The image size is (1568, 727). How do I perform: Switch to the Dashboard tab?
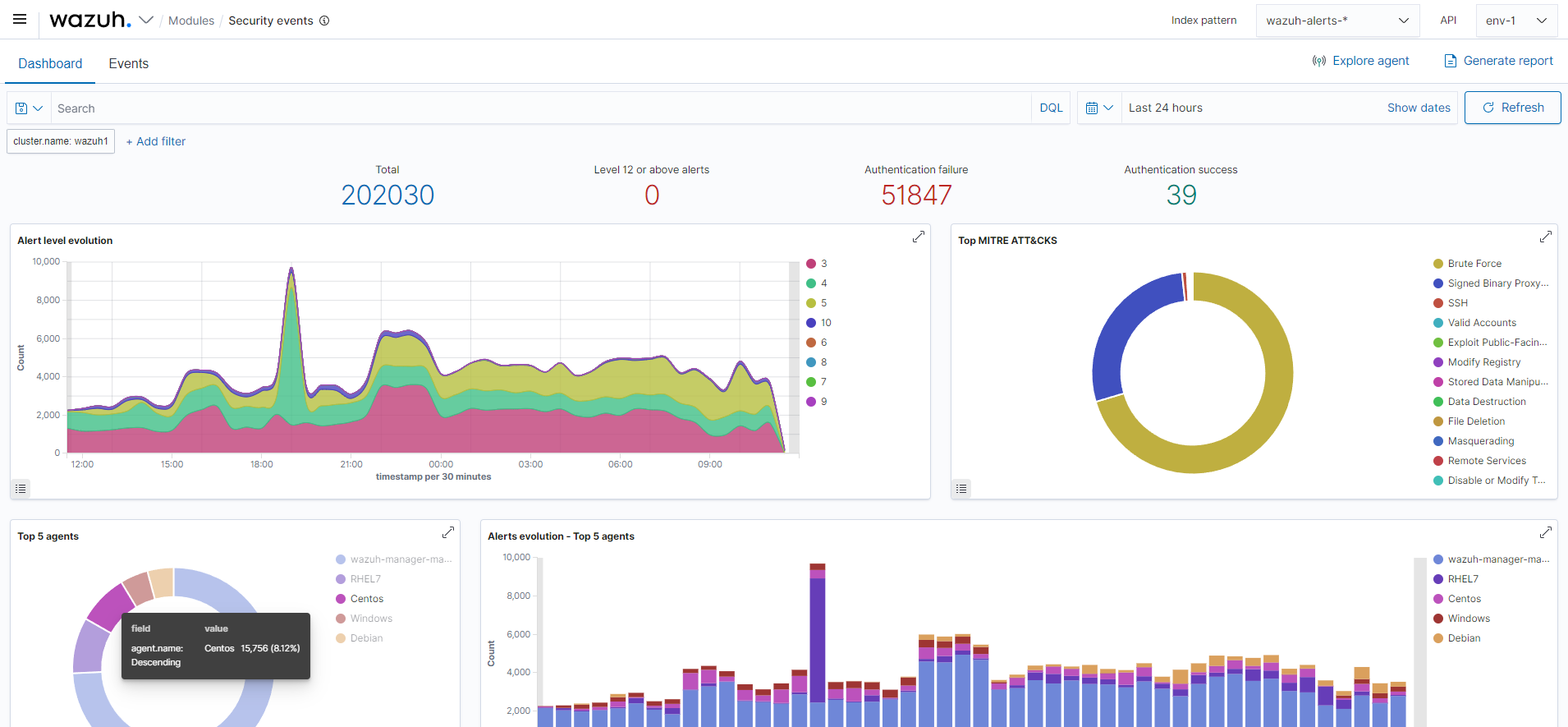coord(50,63)
